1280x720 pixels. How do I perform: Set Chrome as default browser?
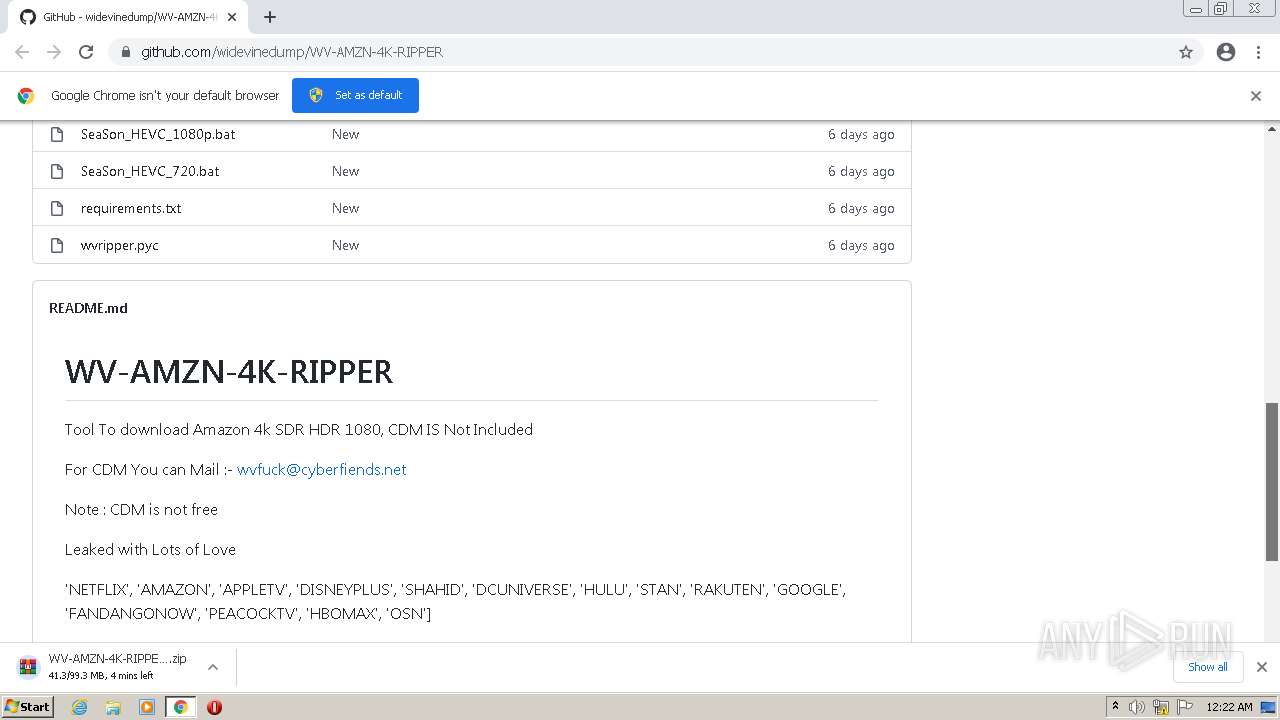click(x=355, y=95)
